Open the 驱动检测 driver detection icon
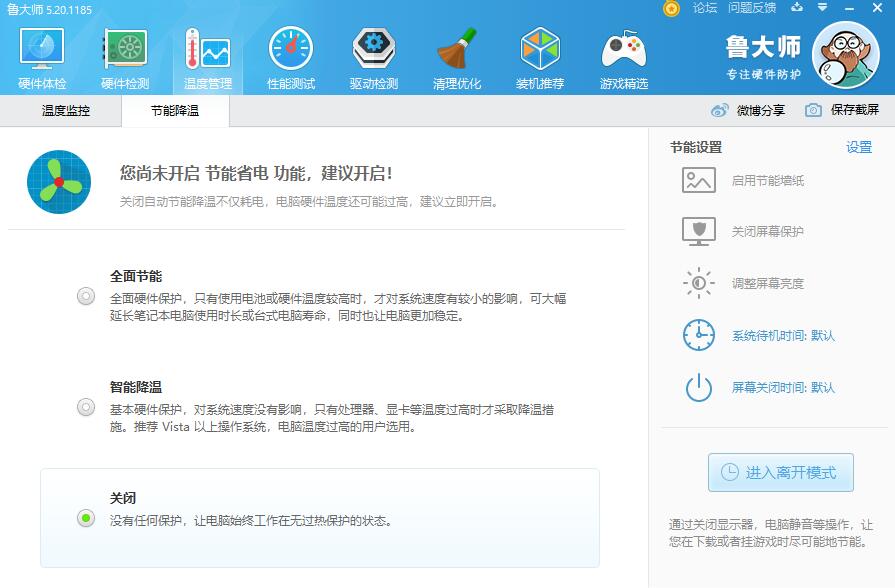895x588 pixels. [374, 49]
